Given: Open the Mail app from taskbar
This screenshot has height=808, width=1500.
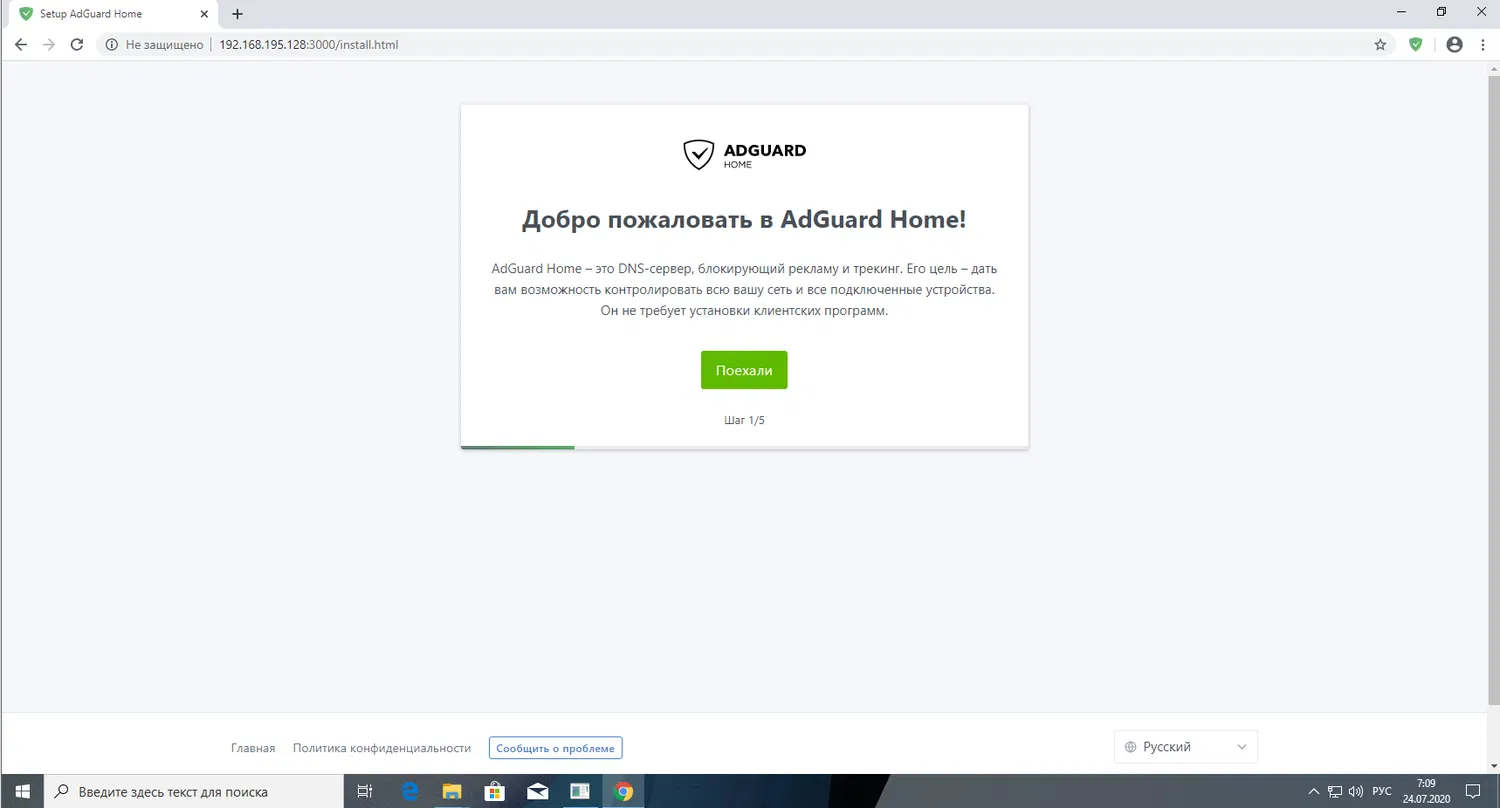Looking at the screenshot, I should [538, 791].
